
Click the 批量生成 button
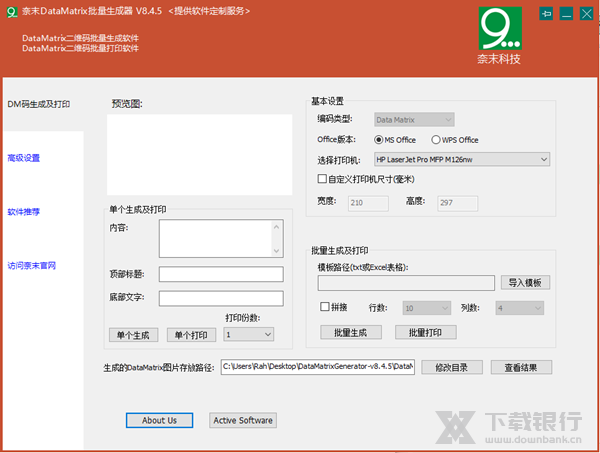351,332
